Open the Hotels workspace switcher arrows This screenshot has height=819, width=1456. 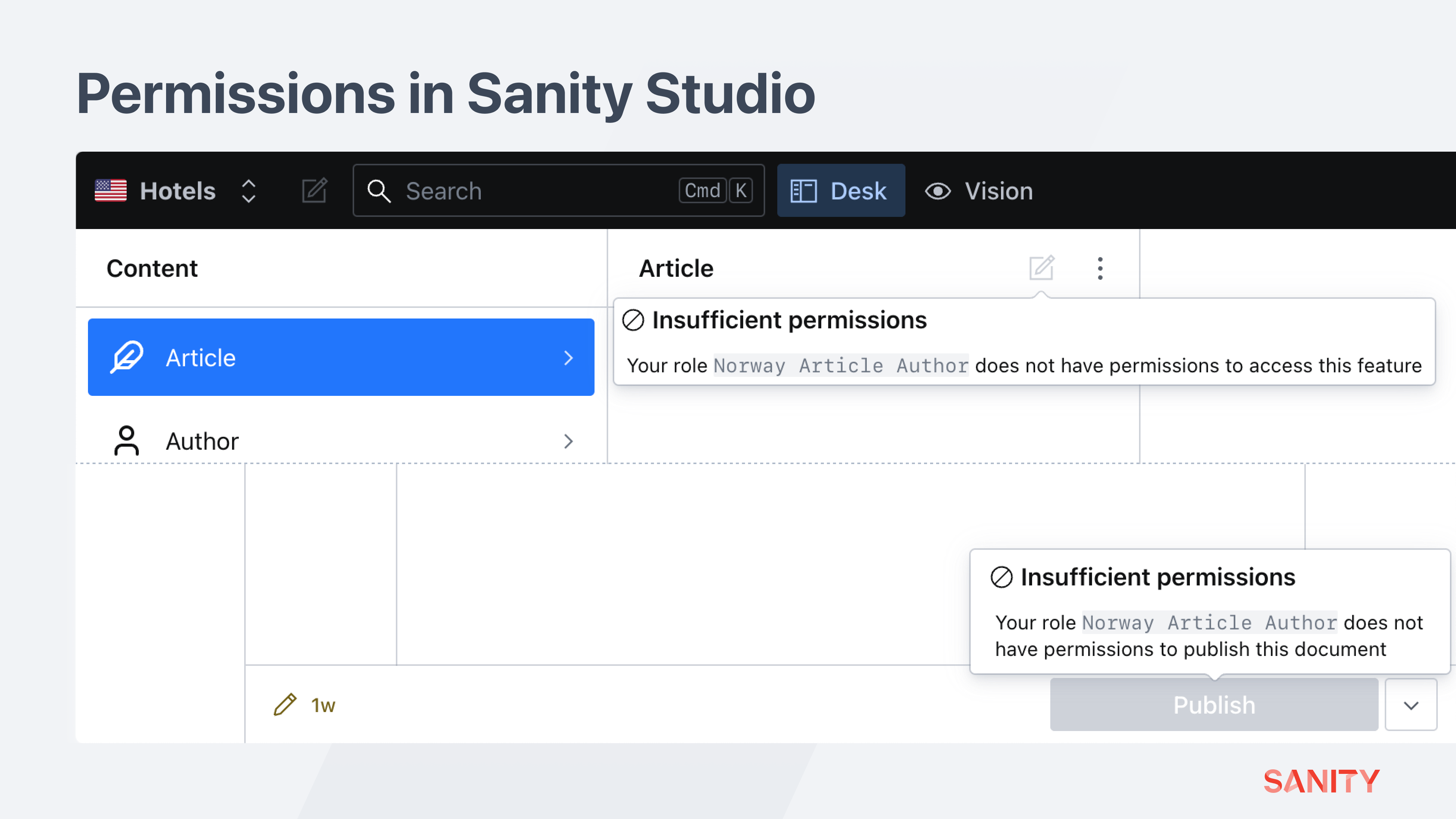point(249,191)
